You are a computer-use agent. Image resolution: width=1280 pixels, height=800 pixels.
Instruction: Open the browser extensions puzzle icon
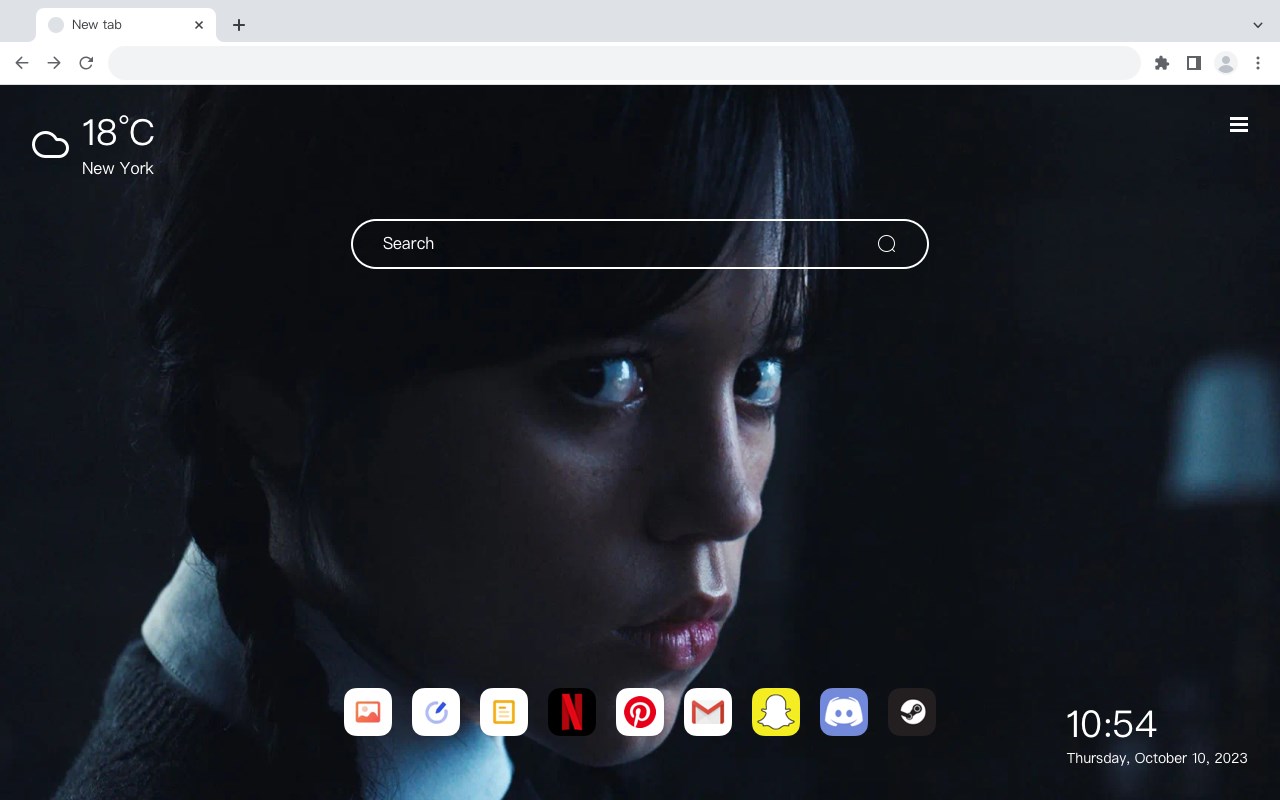[x=1161, y=63]
